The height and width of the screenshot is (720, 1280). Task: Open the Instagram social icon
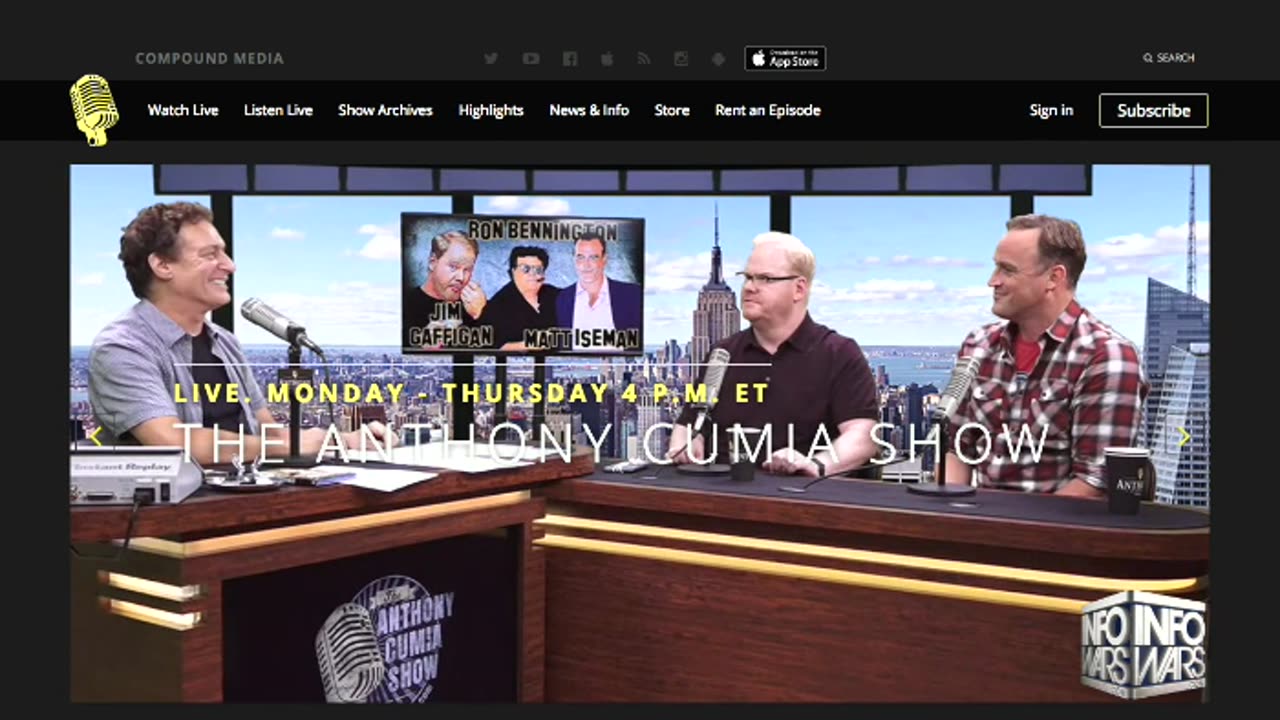coord(681,59)
